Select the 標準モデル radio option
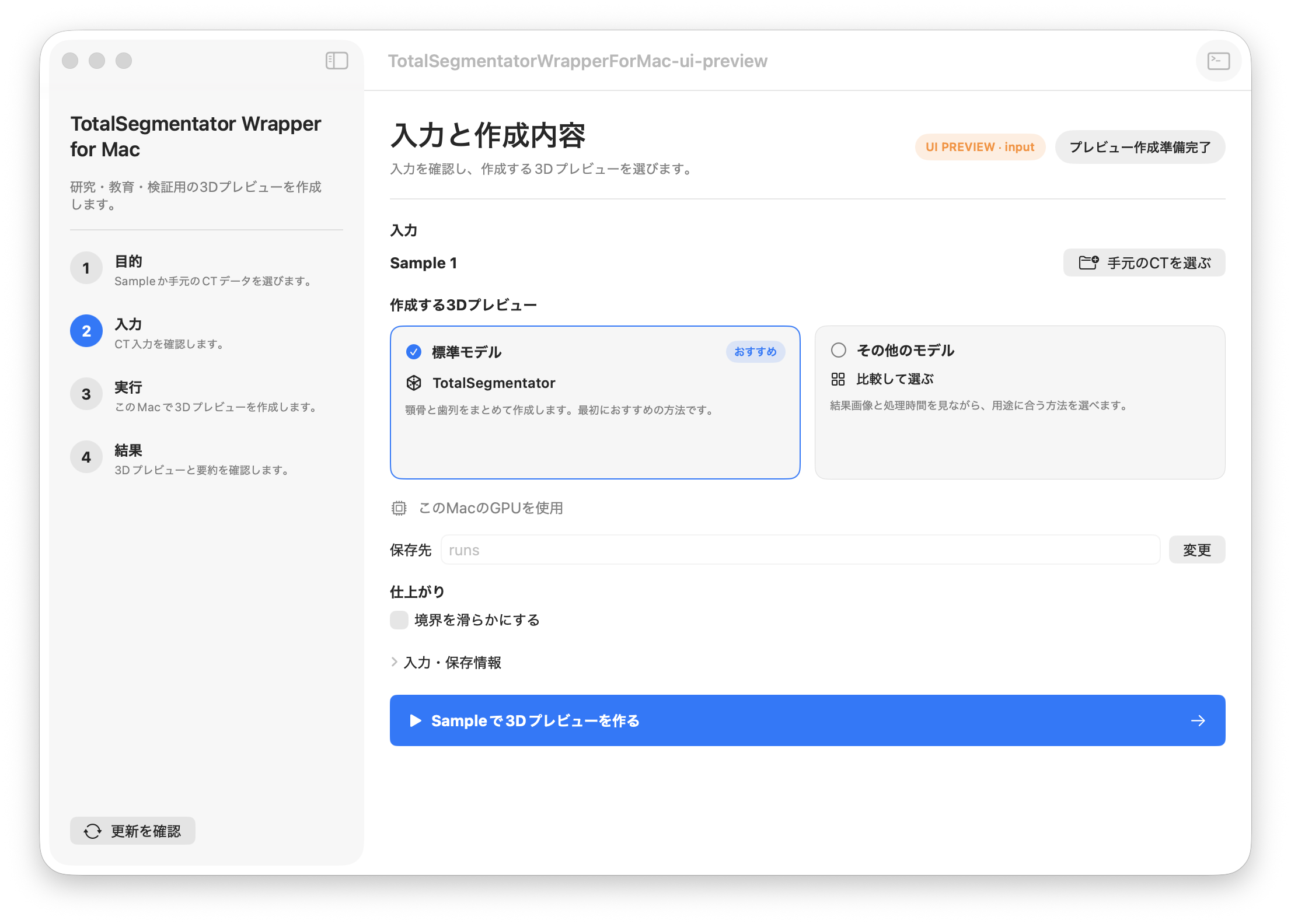 [414, 352]
